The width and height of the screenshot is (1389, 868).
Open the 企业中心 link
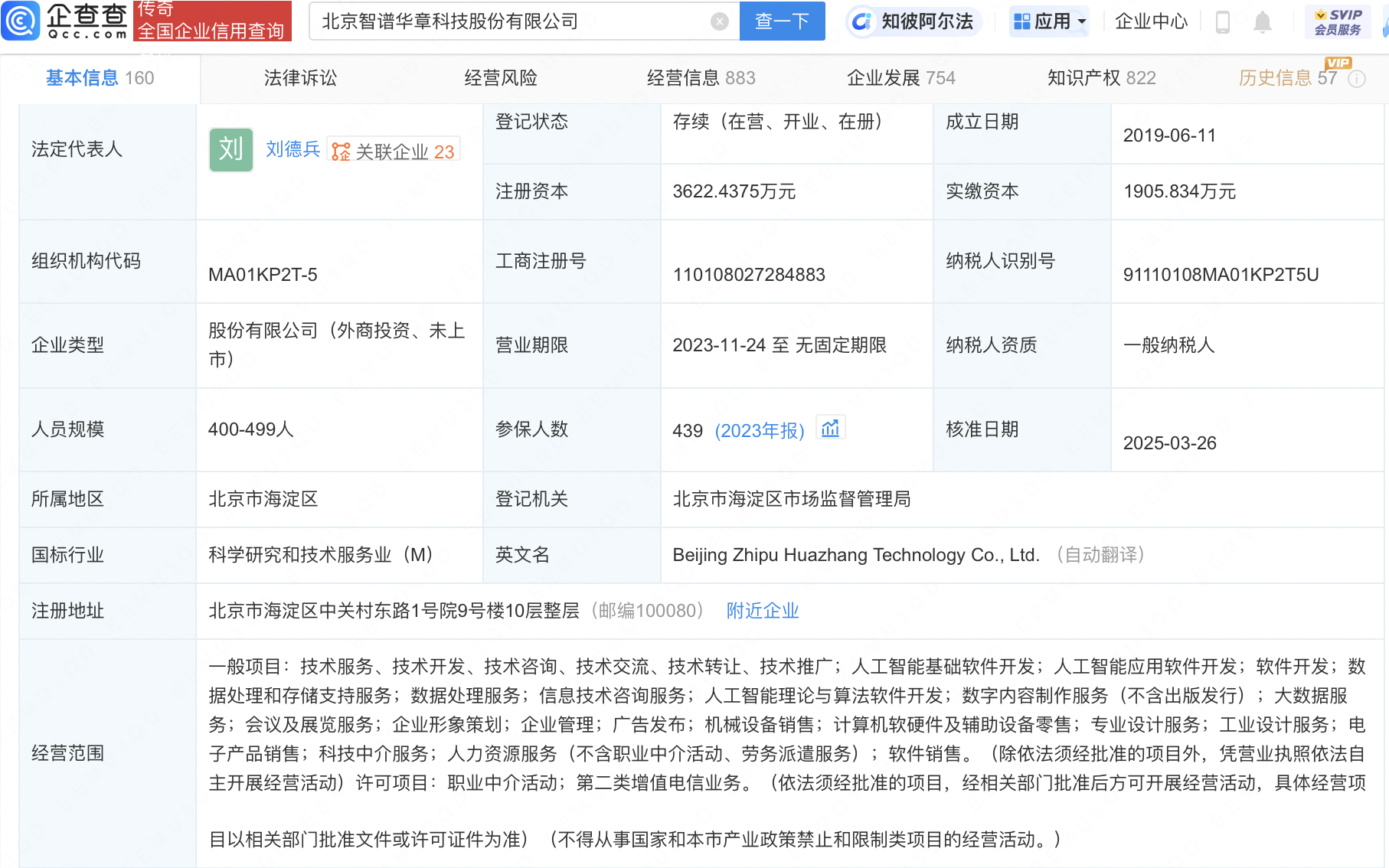click(x=1151, y=21)
